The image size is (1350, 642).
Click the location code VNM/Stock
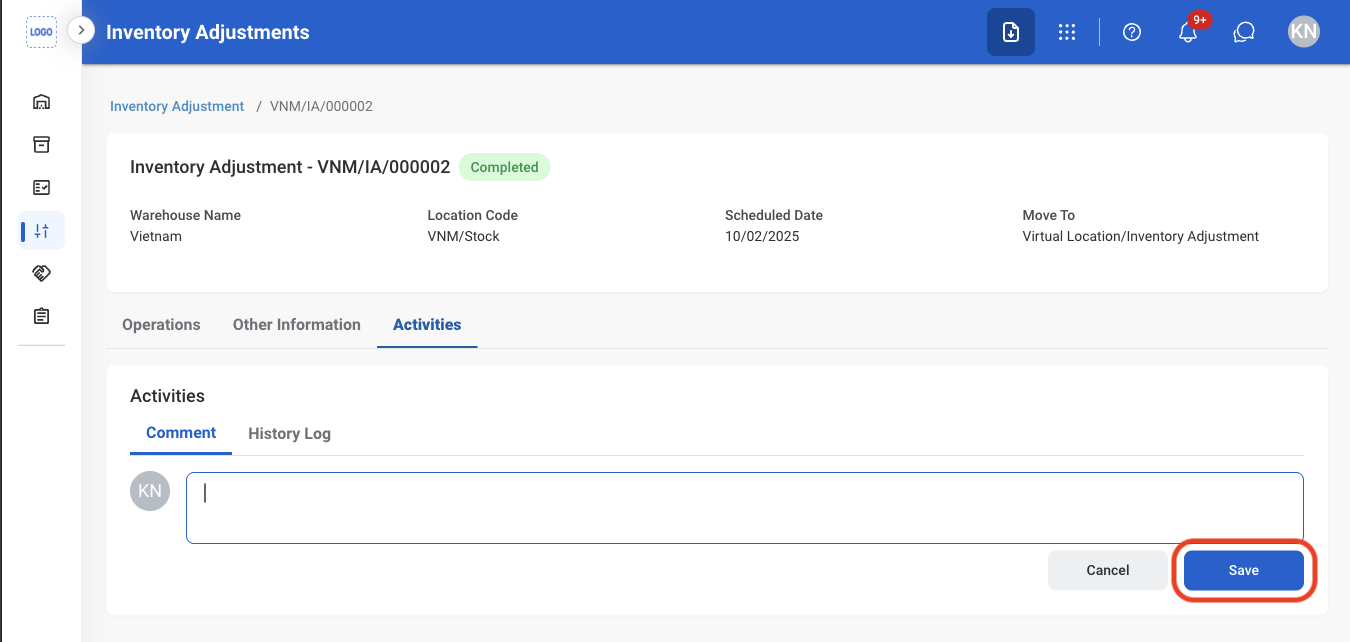point(463,237)
